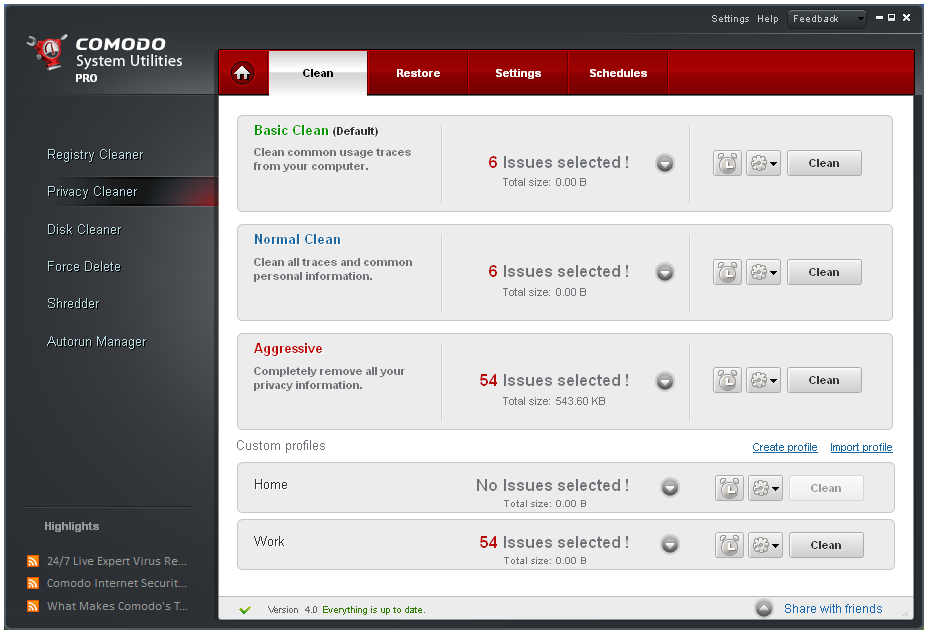Image resolution: width=928 pixels, height=634 pixels.
Task: Collapse the Share with friends panel arrow
Action: coord(763,608)
